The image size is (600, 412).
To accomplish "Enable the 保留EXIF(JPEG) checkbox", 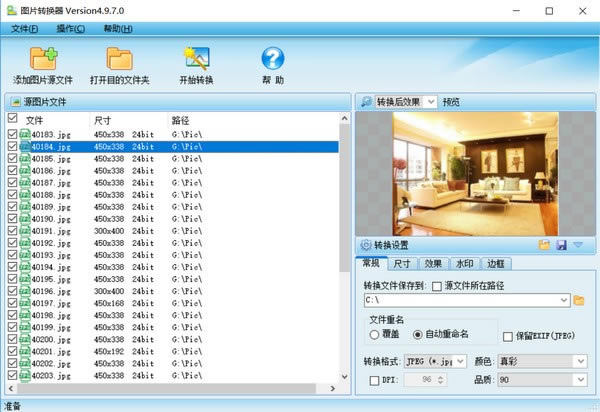I will (x=508, y=337).
